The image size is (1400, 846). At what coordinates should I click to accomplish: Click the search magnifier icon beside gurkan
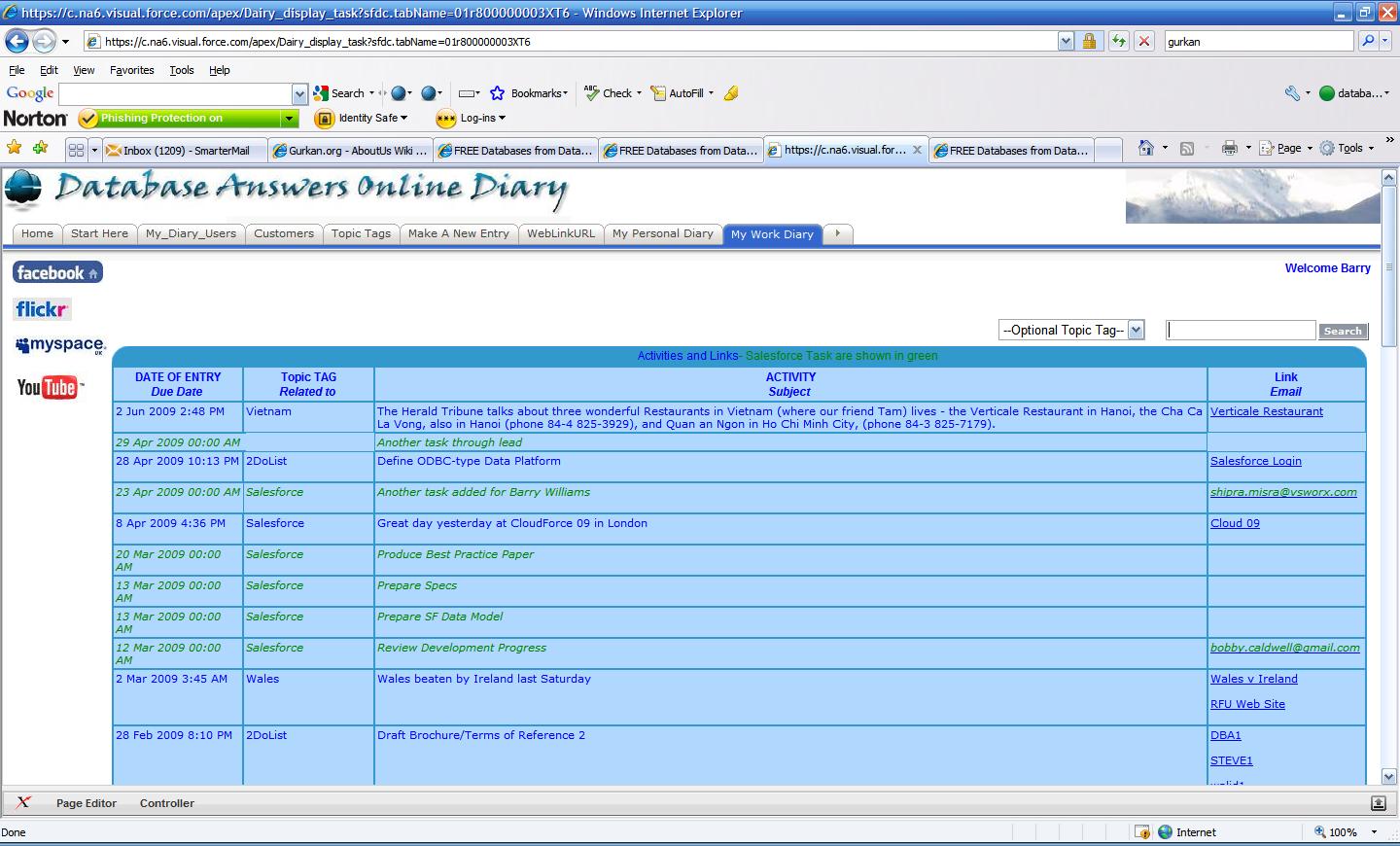(x=1368, y=41)
